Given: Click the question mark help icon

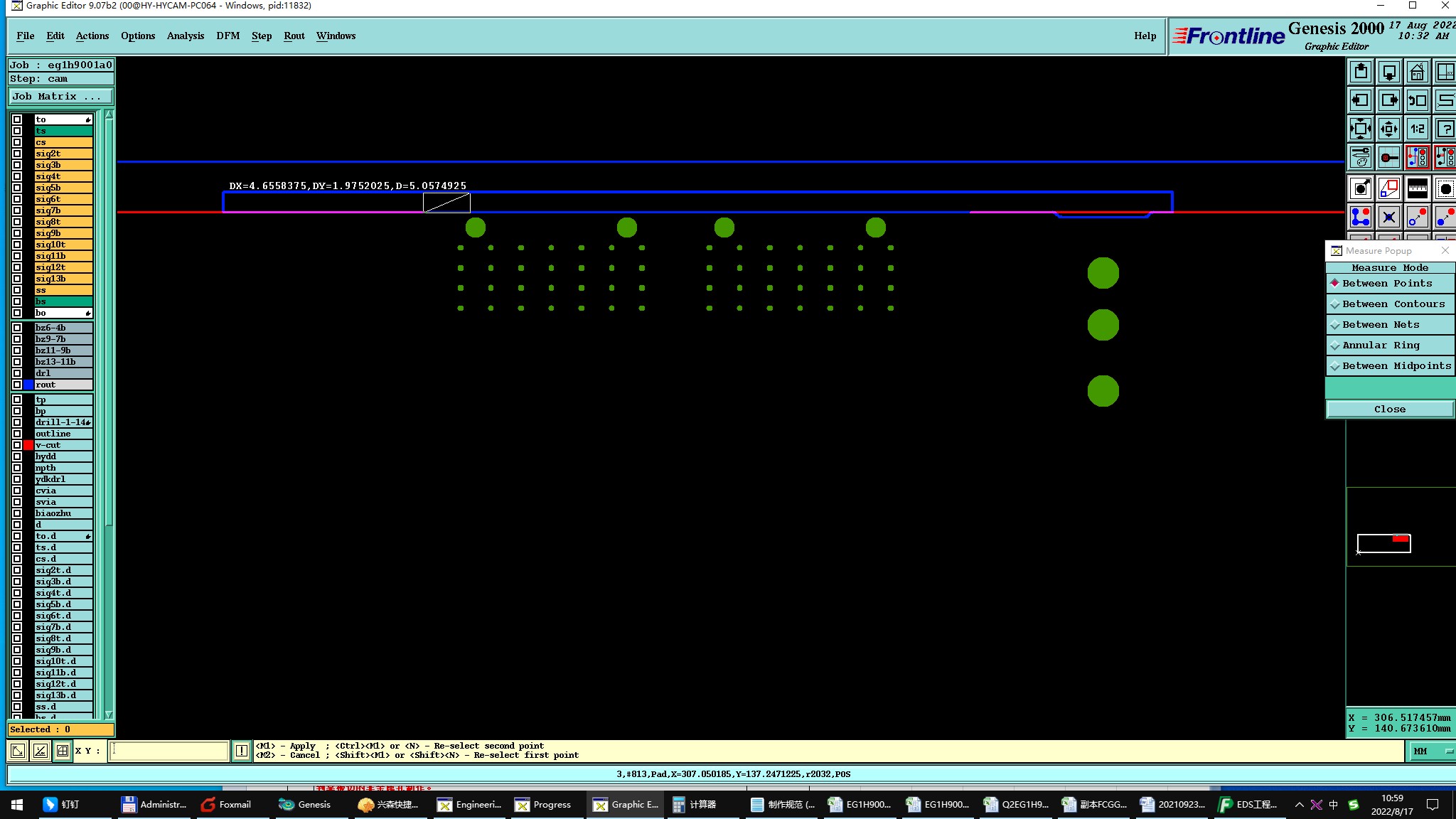Looking at the screenshot, I should tap(1445, 129).
